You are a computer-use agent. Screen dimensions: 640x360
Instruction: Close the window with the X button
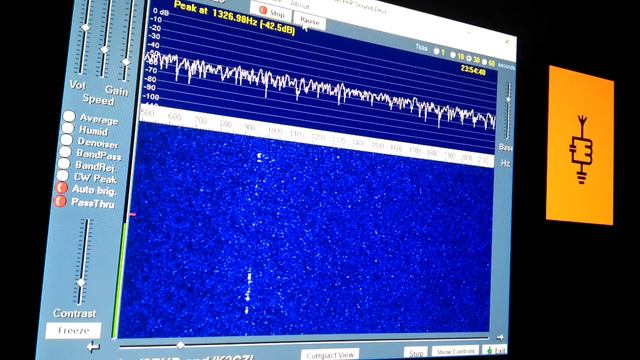[507, 42]
